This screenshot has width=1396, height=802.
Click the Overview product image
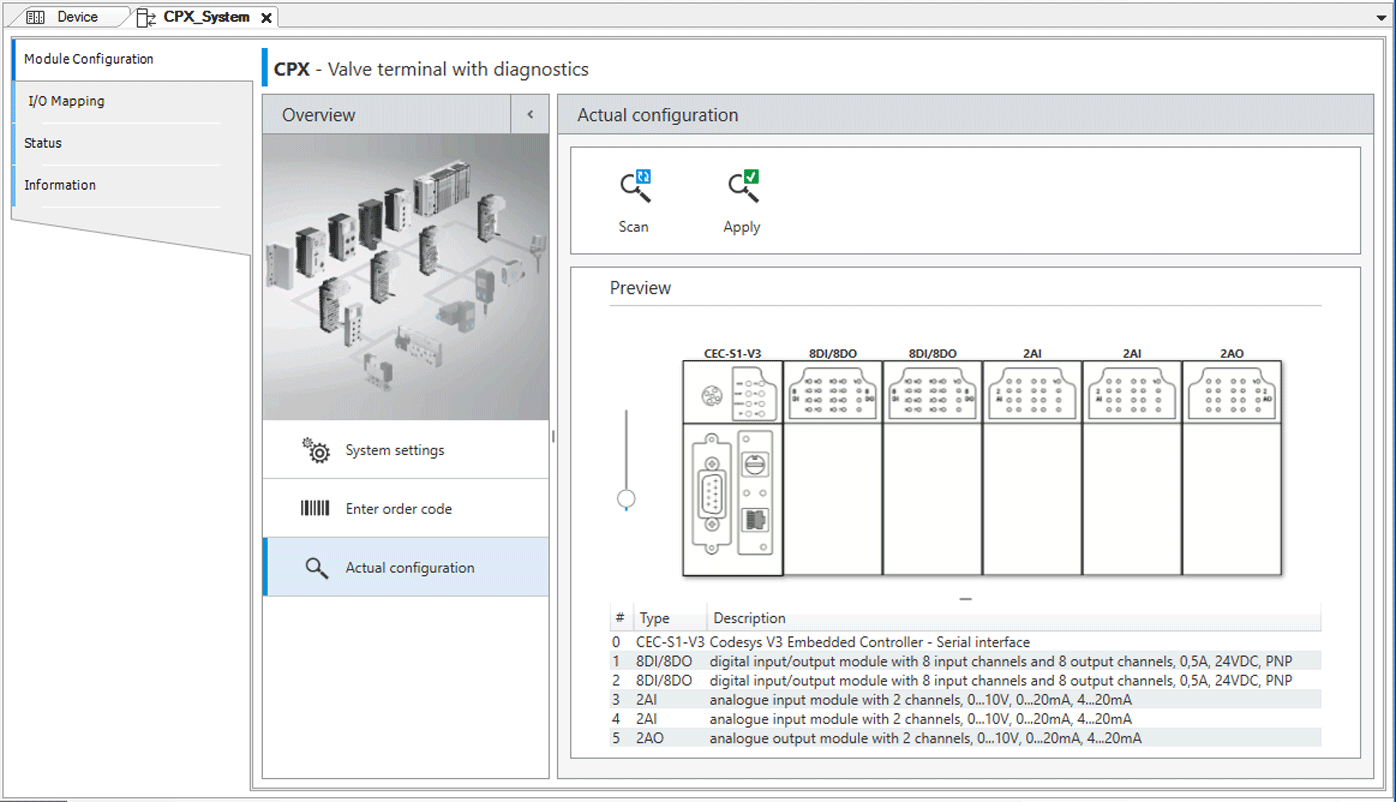[406, 277]
